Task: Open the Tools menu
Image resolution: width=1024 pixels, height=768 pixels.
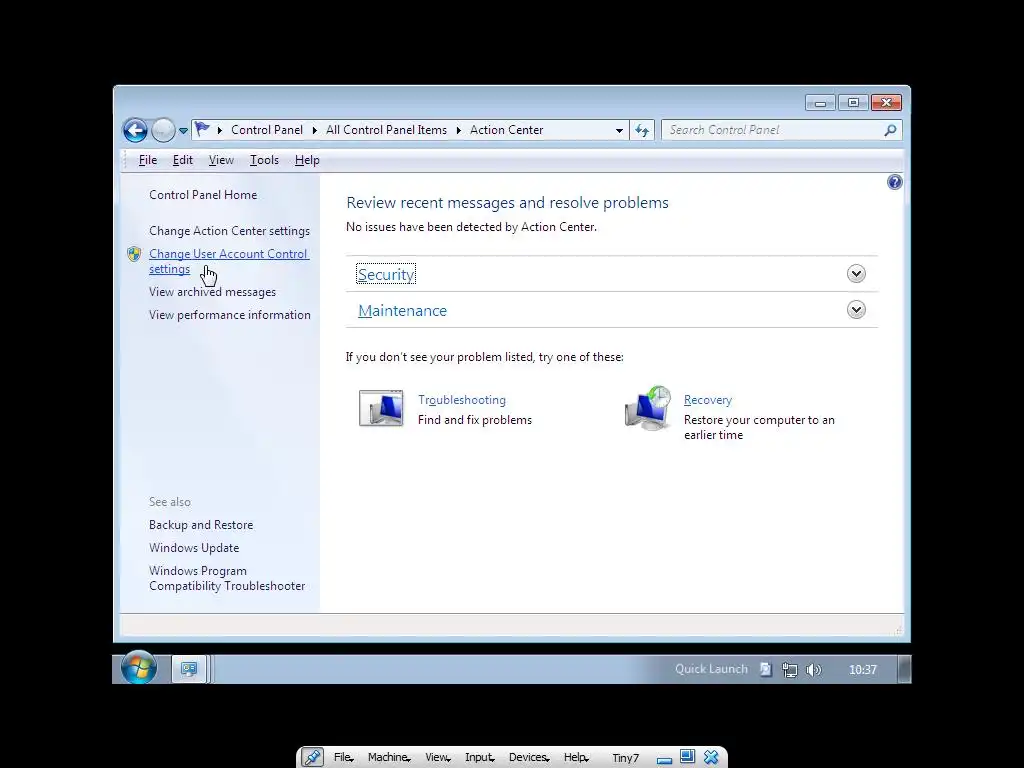Action: (x=264, y=160)
